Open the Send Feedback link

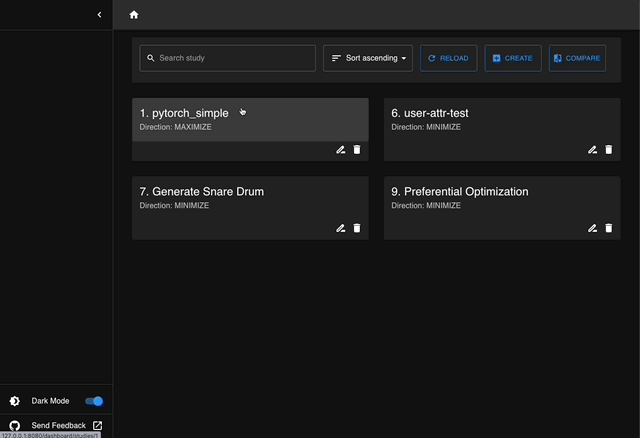click(x=57, y=426)
